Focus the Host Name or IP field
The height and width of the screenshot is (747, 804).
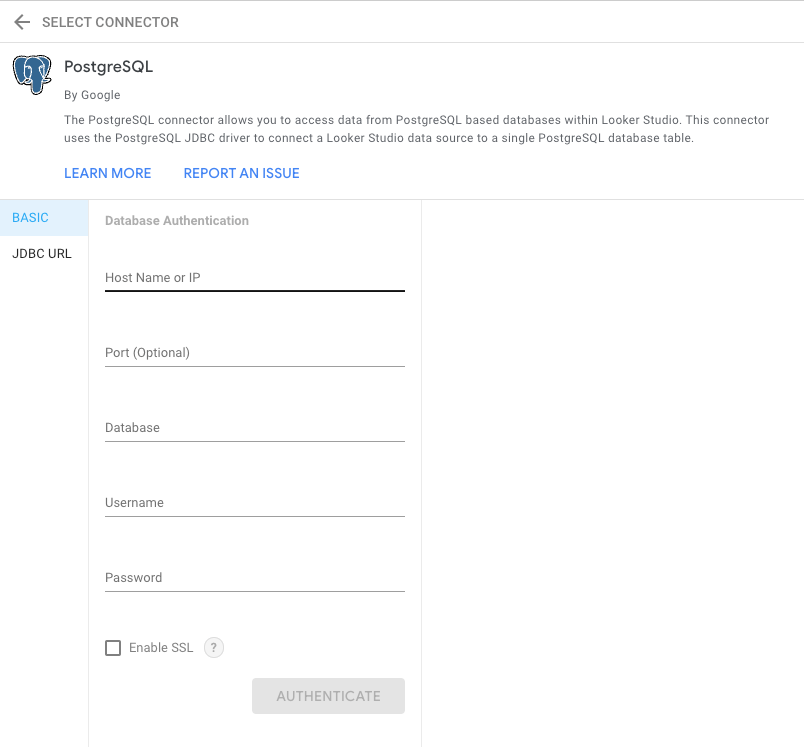254,278
